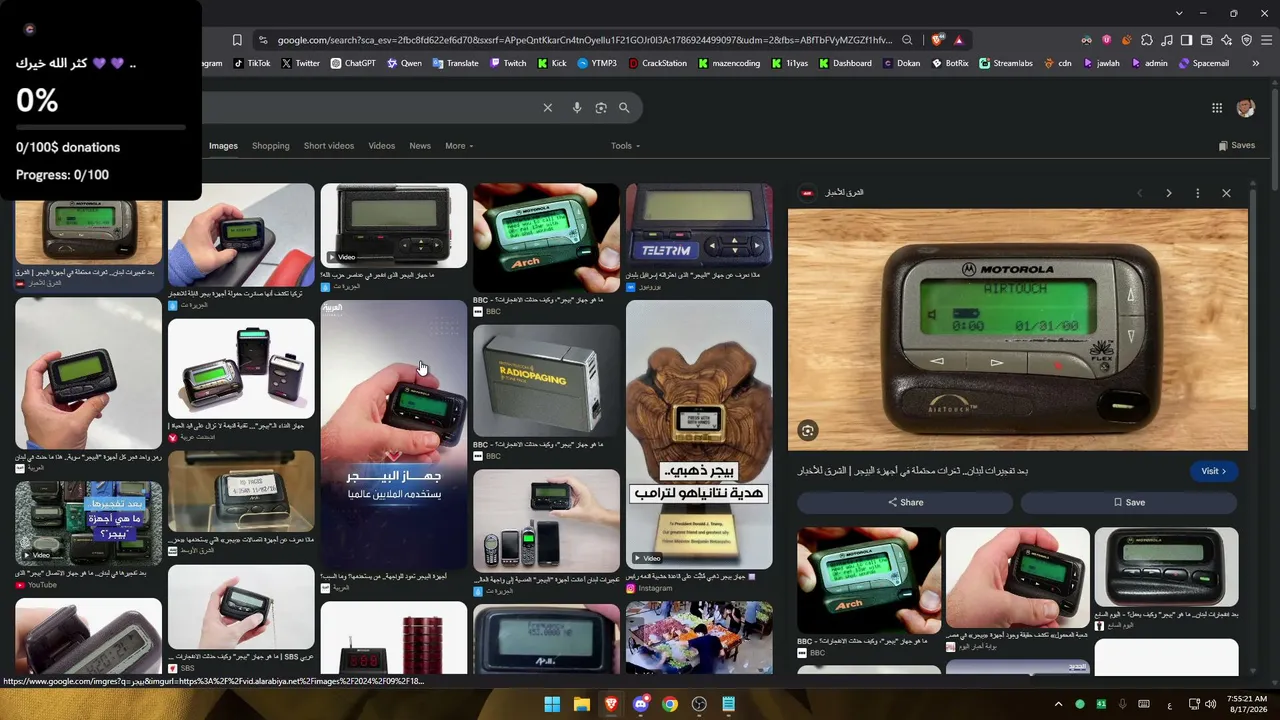The height and width of the screenshot is (720, 1280).
Task: Open the RADIOPAGING device image result
Action: pos(546,380)
